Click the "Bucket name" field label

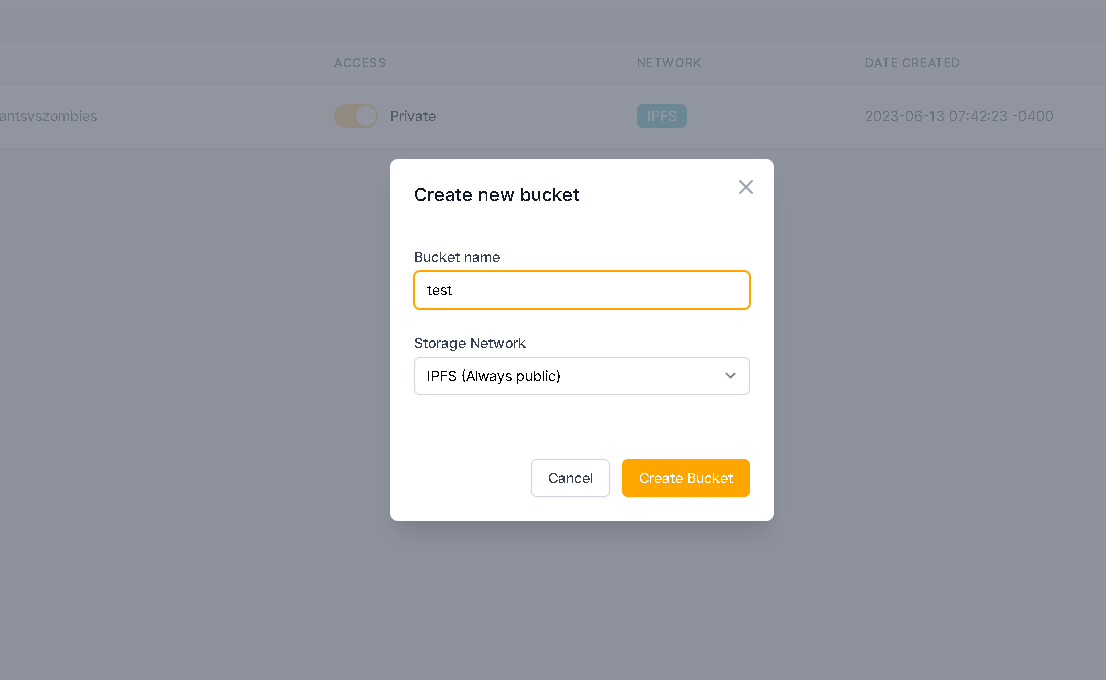[457, 257]
